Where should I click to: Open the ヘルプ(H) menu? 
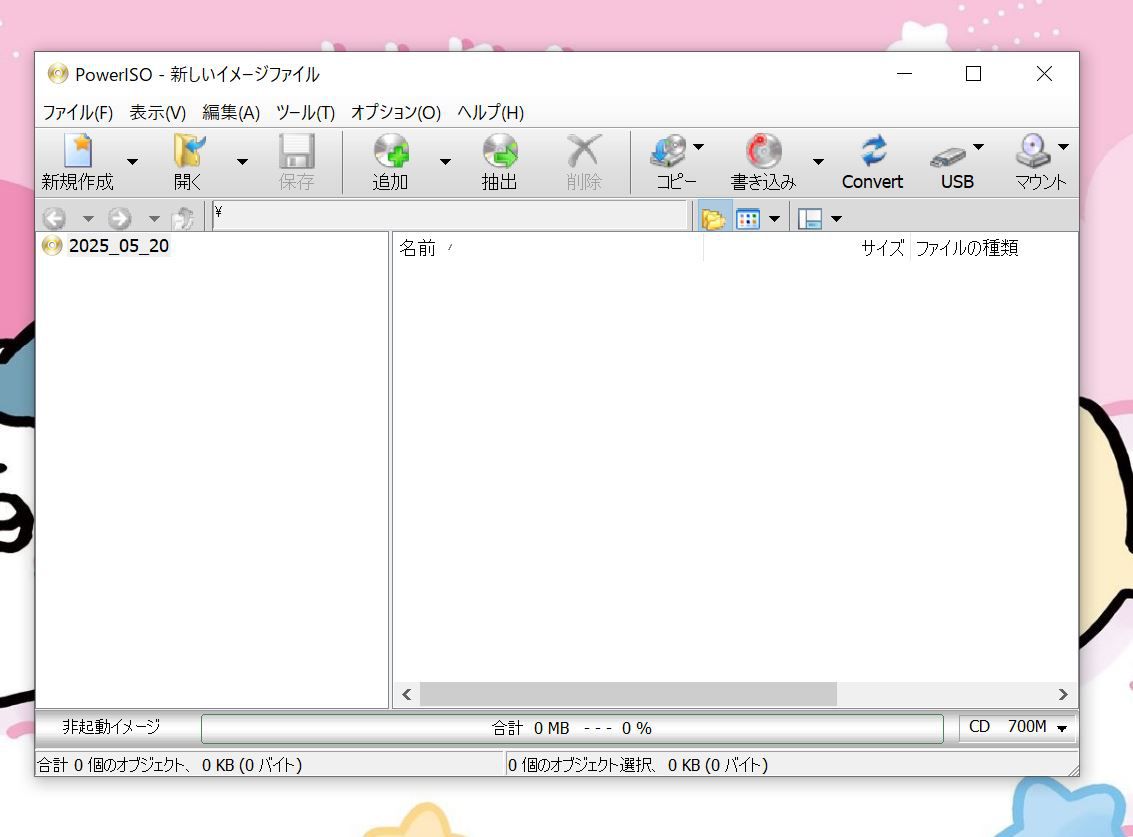(491, 113)
